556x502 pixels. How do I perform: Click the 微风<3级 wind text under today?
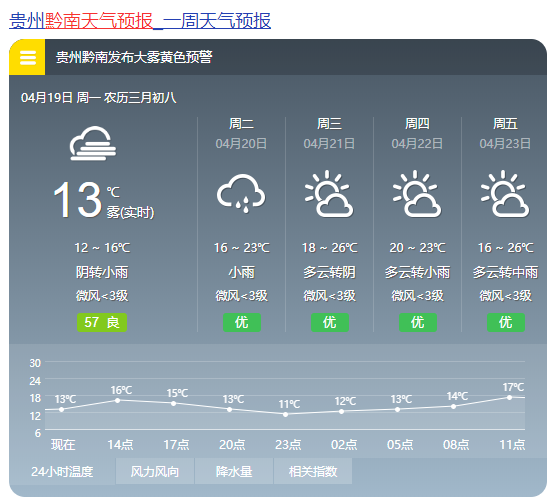tap(102, 295)
